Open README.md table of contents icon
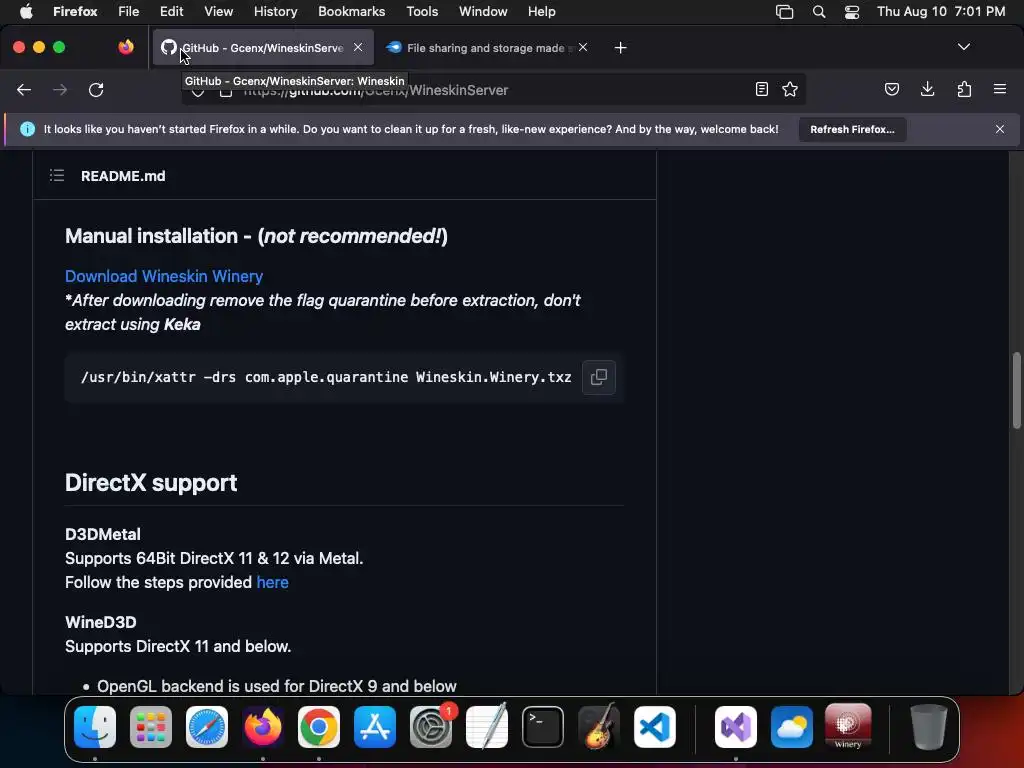 tap(57, 175)
